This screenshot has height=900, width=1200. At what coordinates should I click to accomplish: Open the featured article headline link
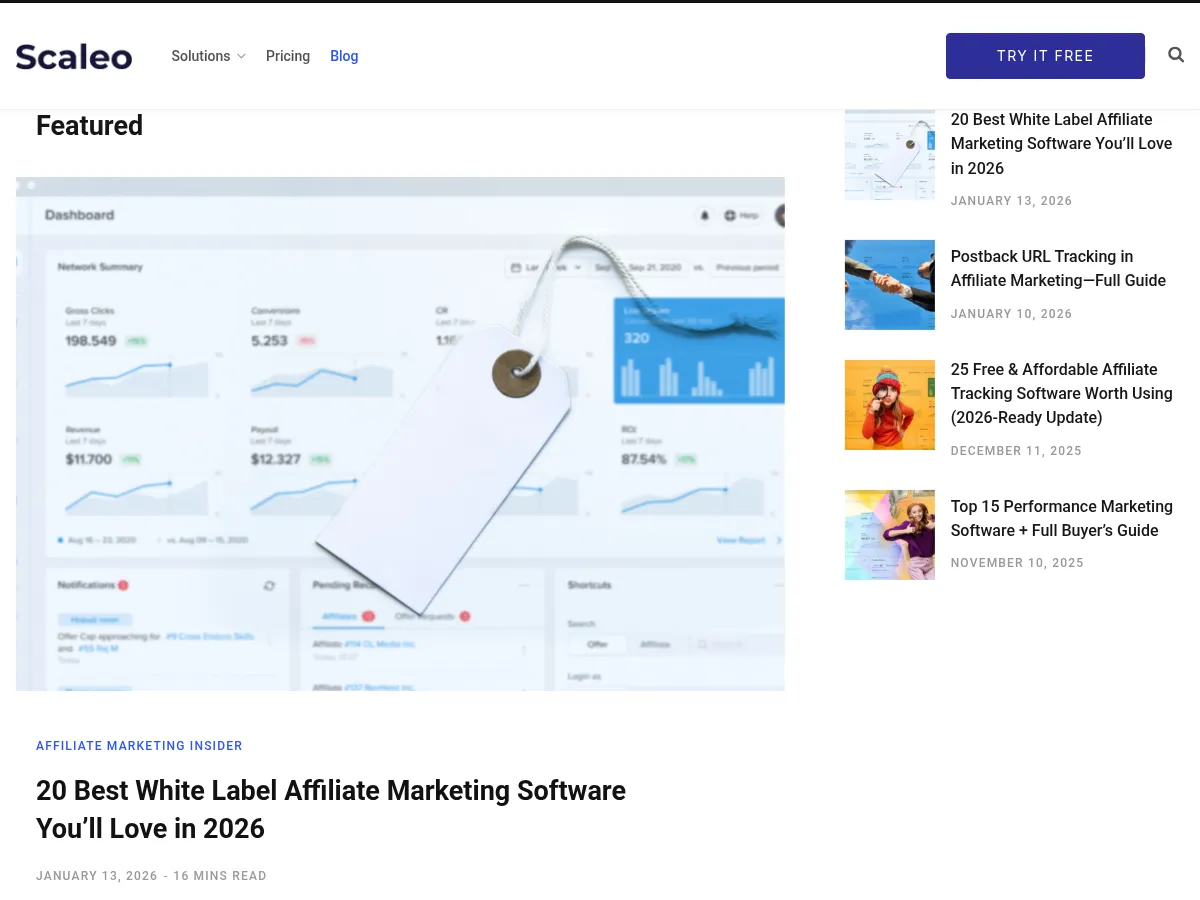331,809
